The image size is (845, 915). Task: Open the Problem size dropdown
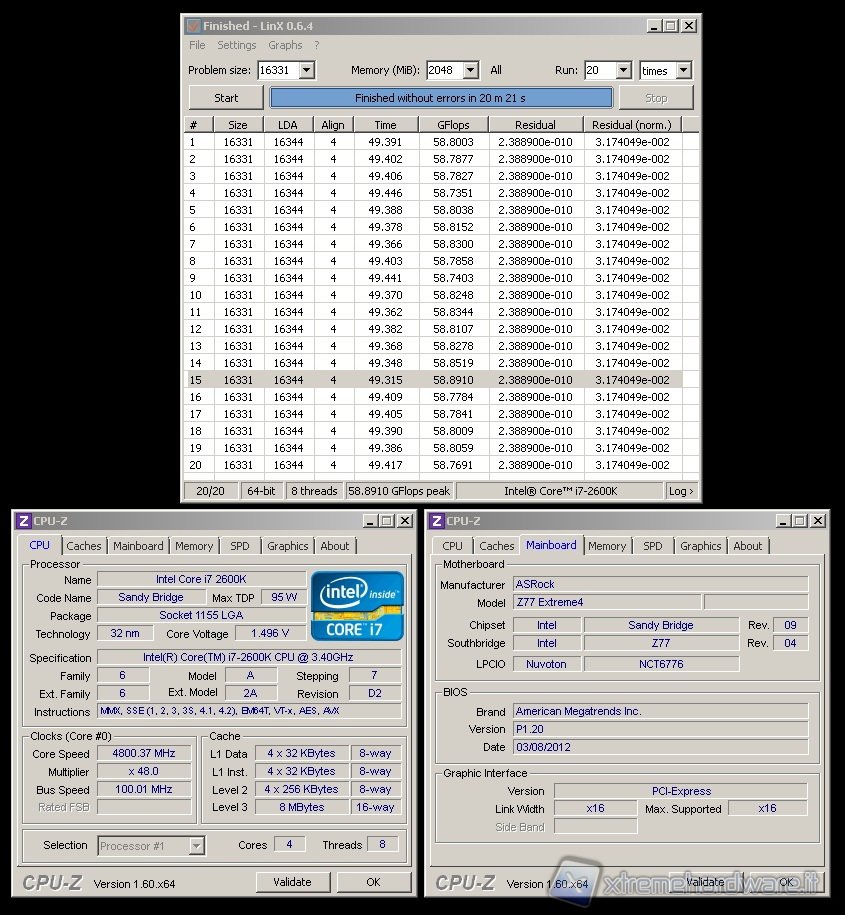(x=306, y=71)
